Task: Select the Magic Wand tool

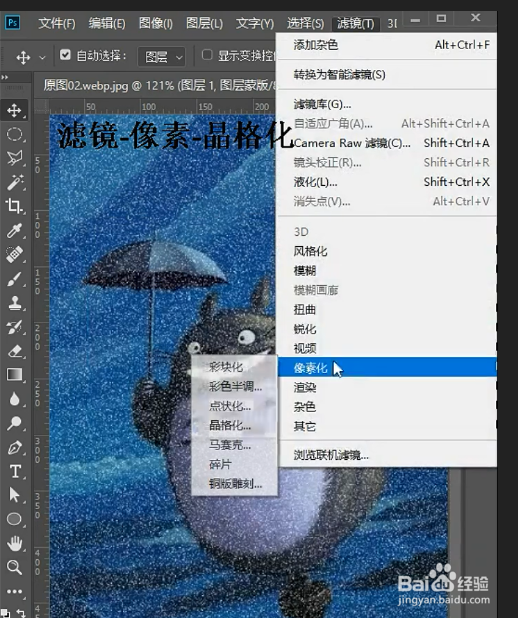Action: pos(15,182)
